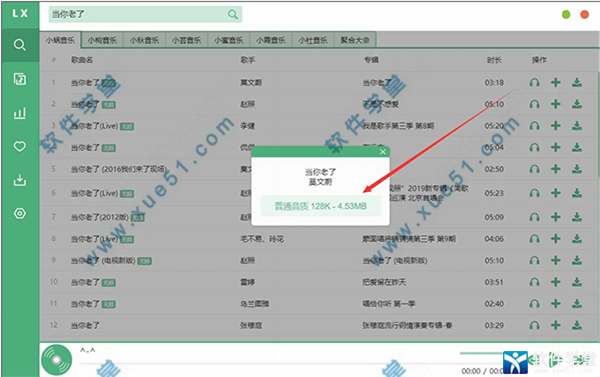This screenshot has width=600, height=377.
Task: Minimize window with the green dot
Action: coord(566,15)
